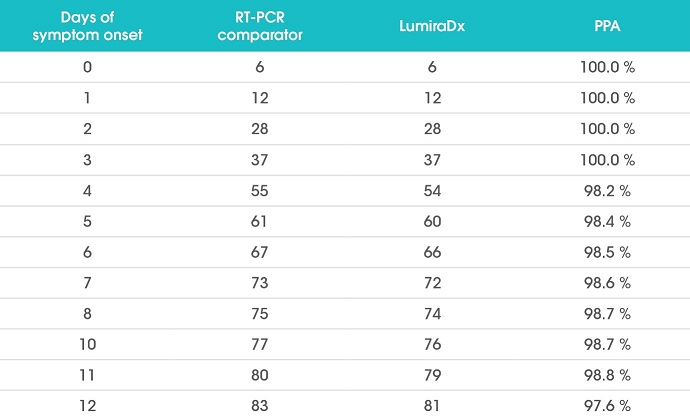The width and height of the screenshot is (690, 418).
Task: Click the LumiraDx value 79
Action: click(432, 375)
